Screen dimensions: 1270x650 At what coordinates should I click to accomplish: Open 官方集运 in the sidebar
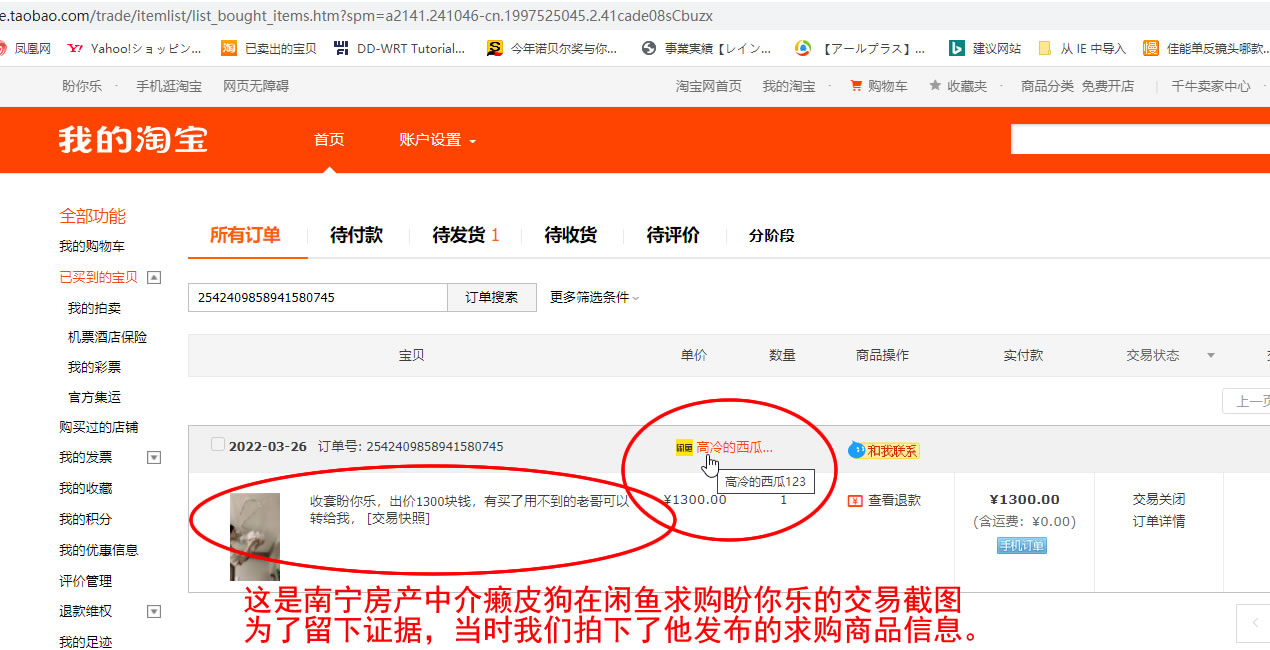click(x=94, y=397)
